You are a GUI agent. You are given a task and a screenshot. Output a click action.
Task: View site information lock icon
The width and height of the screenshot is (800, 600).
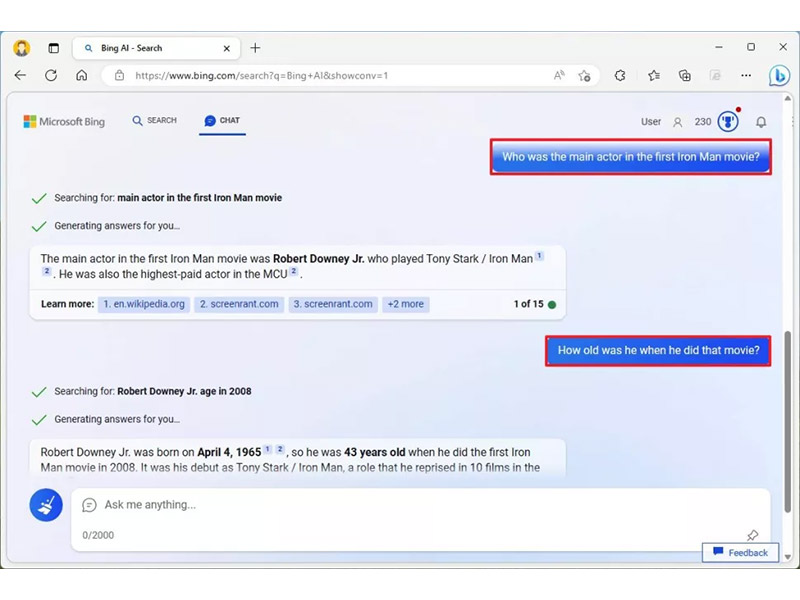click(119, 76)
